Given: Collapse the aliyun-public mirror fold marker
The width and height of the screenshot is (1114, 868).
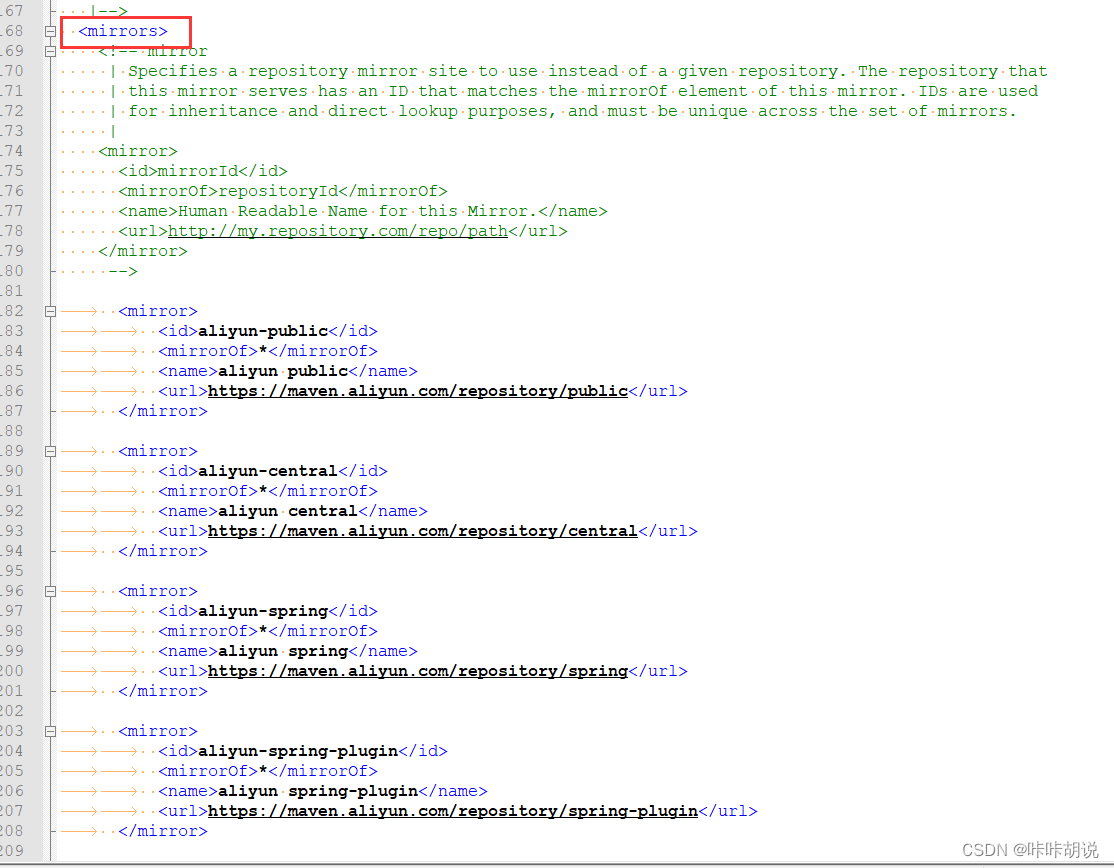Looking at the screenshot, I should click(x=50, y=311).
